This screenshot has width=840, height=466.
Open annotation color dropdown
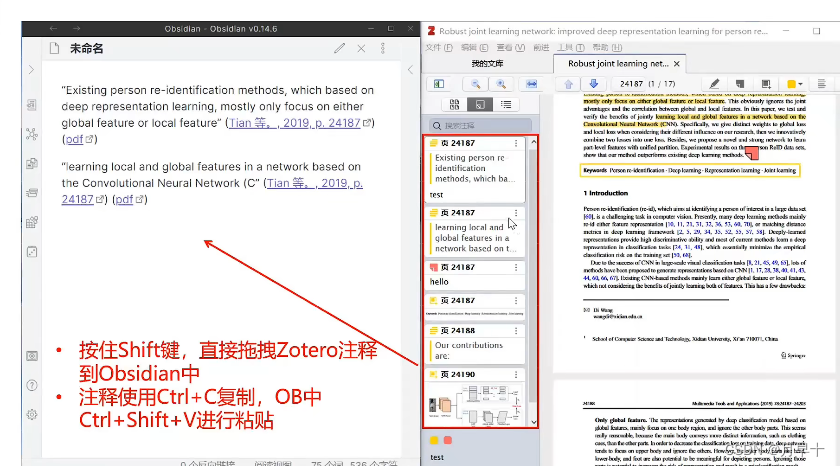794,84
